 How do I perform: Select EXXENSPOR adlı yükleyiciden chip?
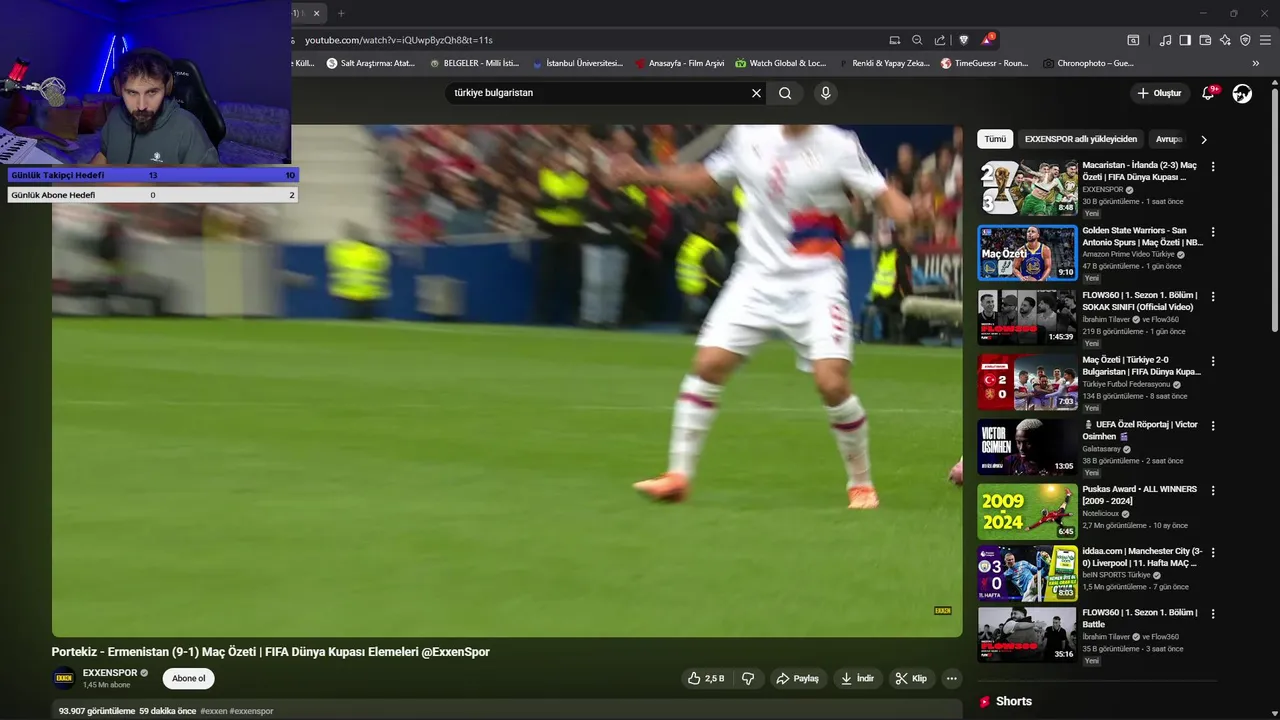[1081, 139]
